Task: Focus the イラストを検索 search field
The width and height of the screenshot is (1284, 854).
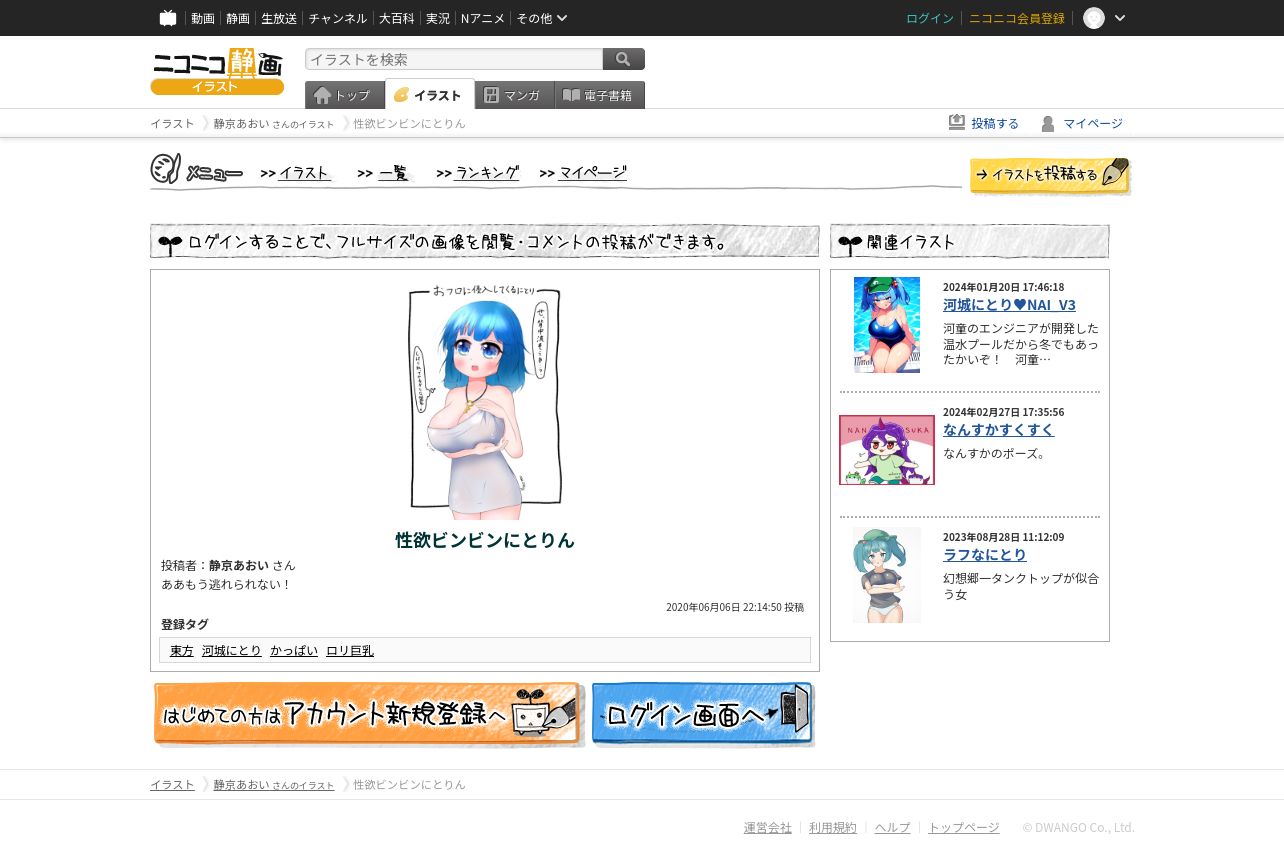Action: coord(454,59)
